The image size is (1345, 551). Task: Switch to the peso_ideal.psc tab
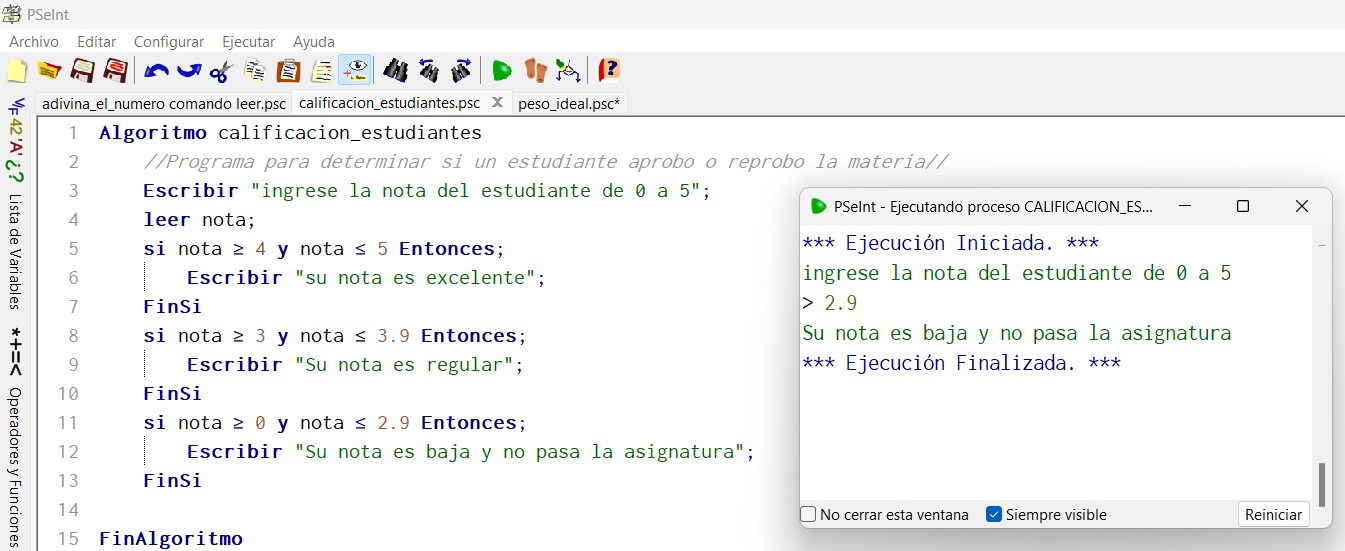coord(570,103)
